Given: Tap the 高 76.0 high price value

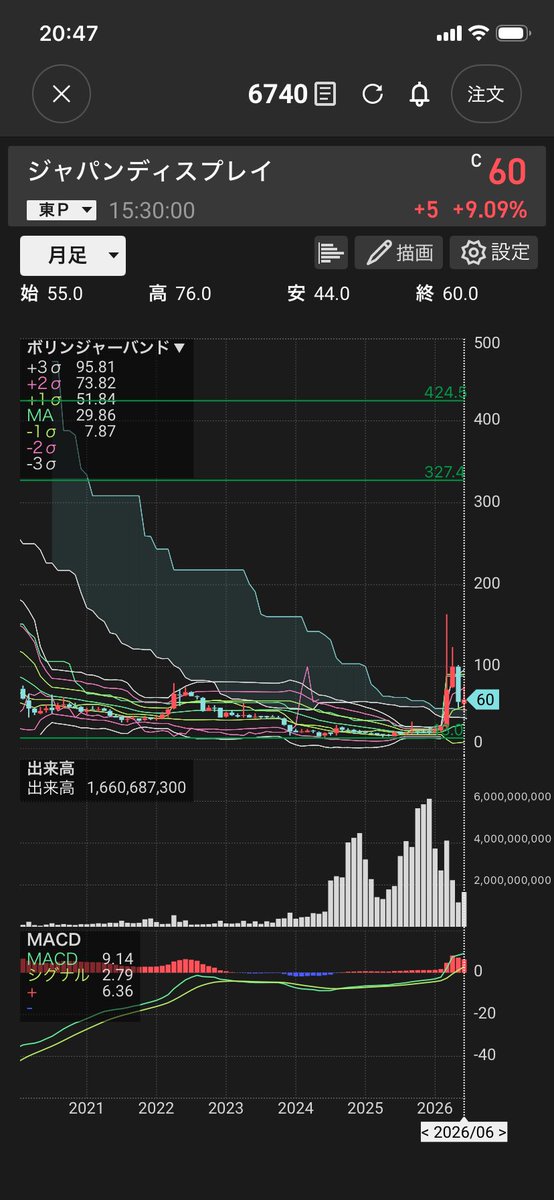Looking at the screenshot, I should pyautogui.click(x=180, y=294).
